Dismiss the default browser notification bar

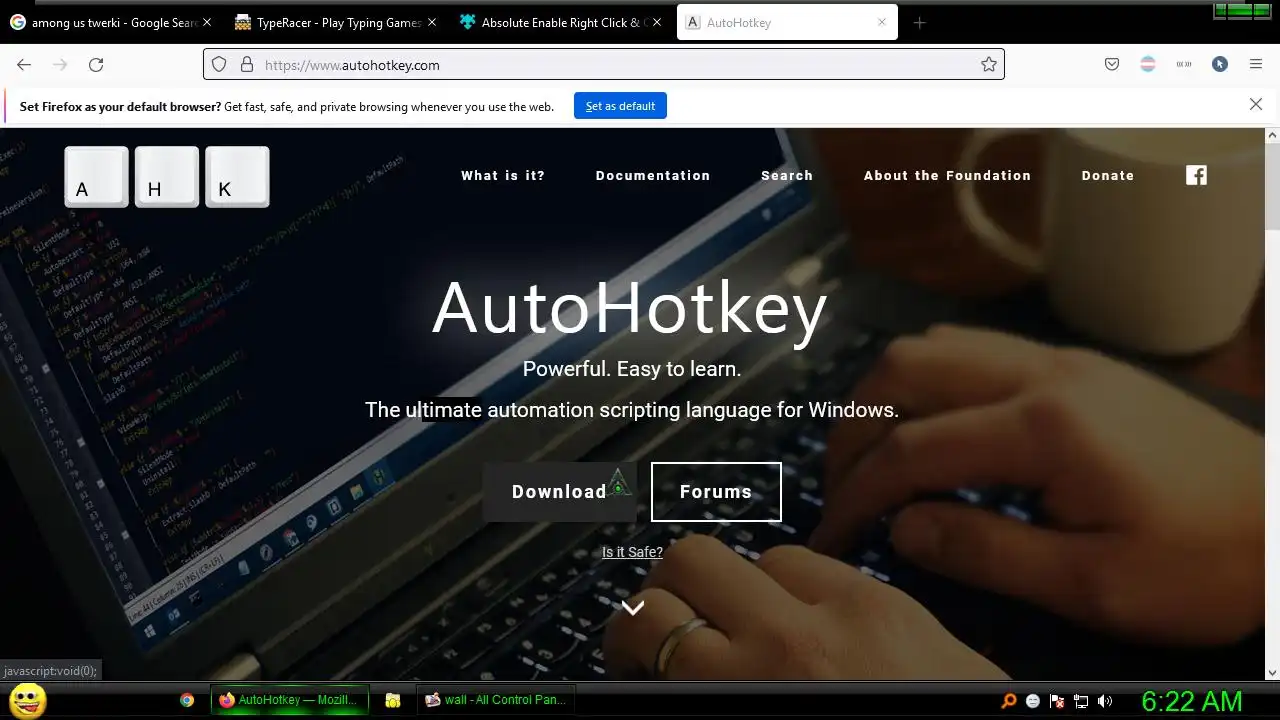coord(1256,104)
